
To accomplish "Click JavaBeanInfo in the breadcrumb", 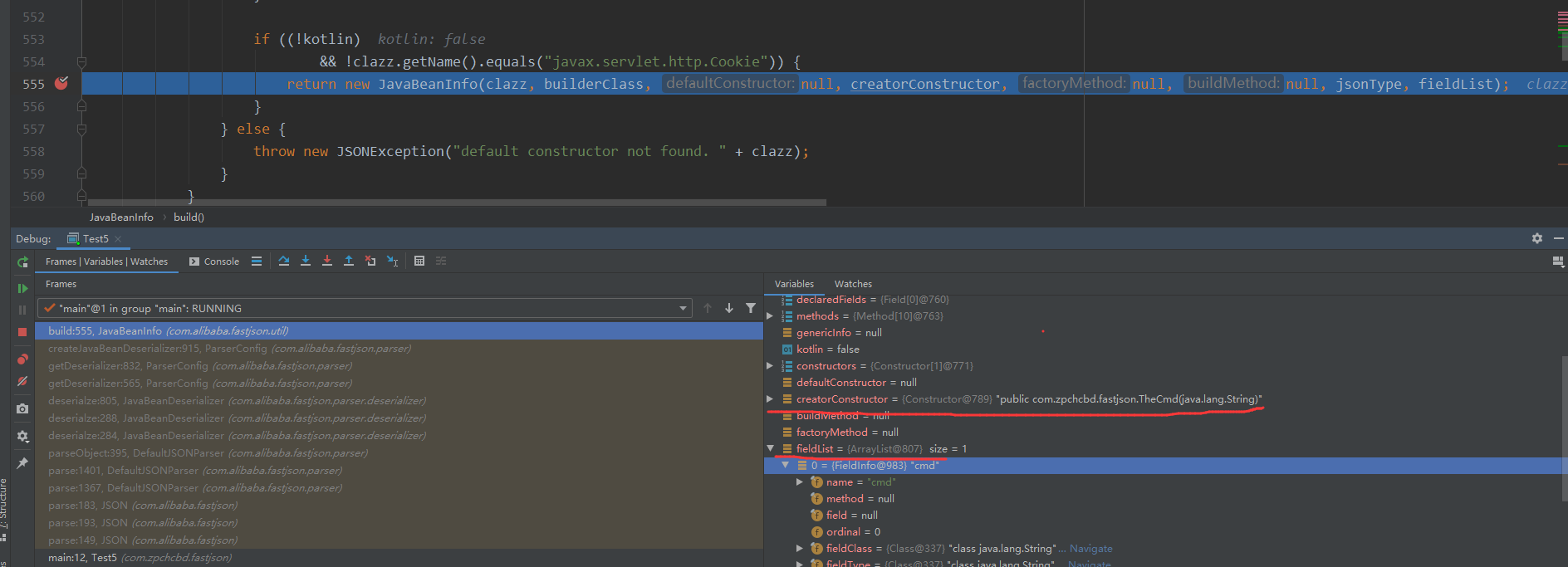I will coord(121,218).
